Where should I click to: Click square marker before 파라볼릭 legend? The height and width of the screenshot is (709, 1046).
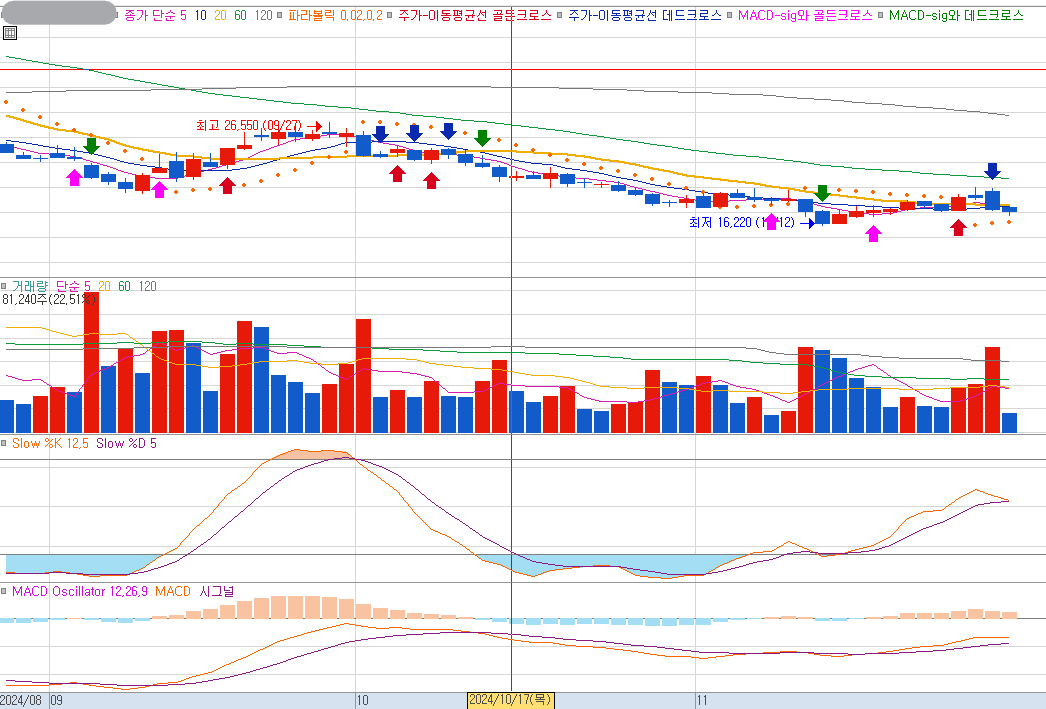tap(280, 15)
